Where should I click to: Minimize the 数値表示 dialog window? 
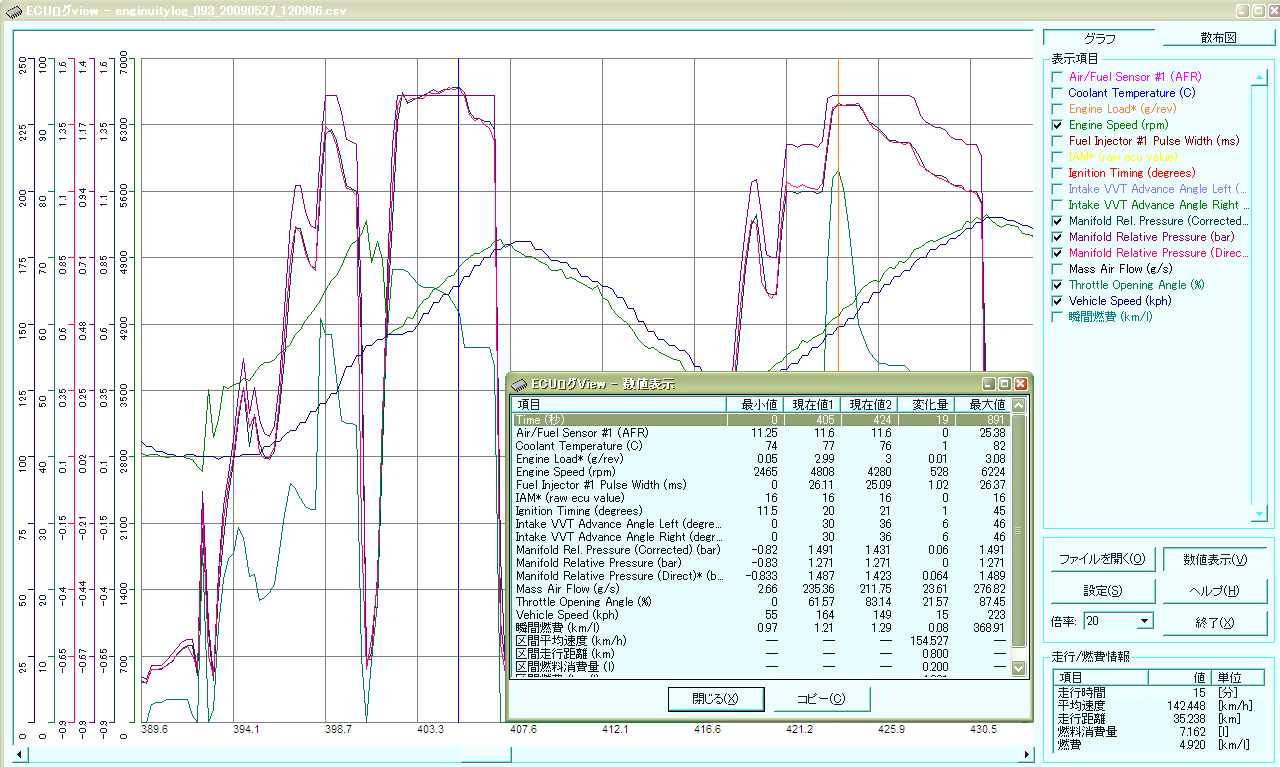(x=988, y=384)
